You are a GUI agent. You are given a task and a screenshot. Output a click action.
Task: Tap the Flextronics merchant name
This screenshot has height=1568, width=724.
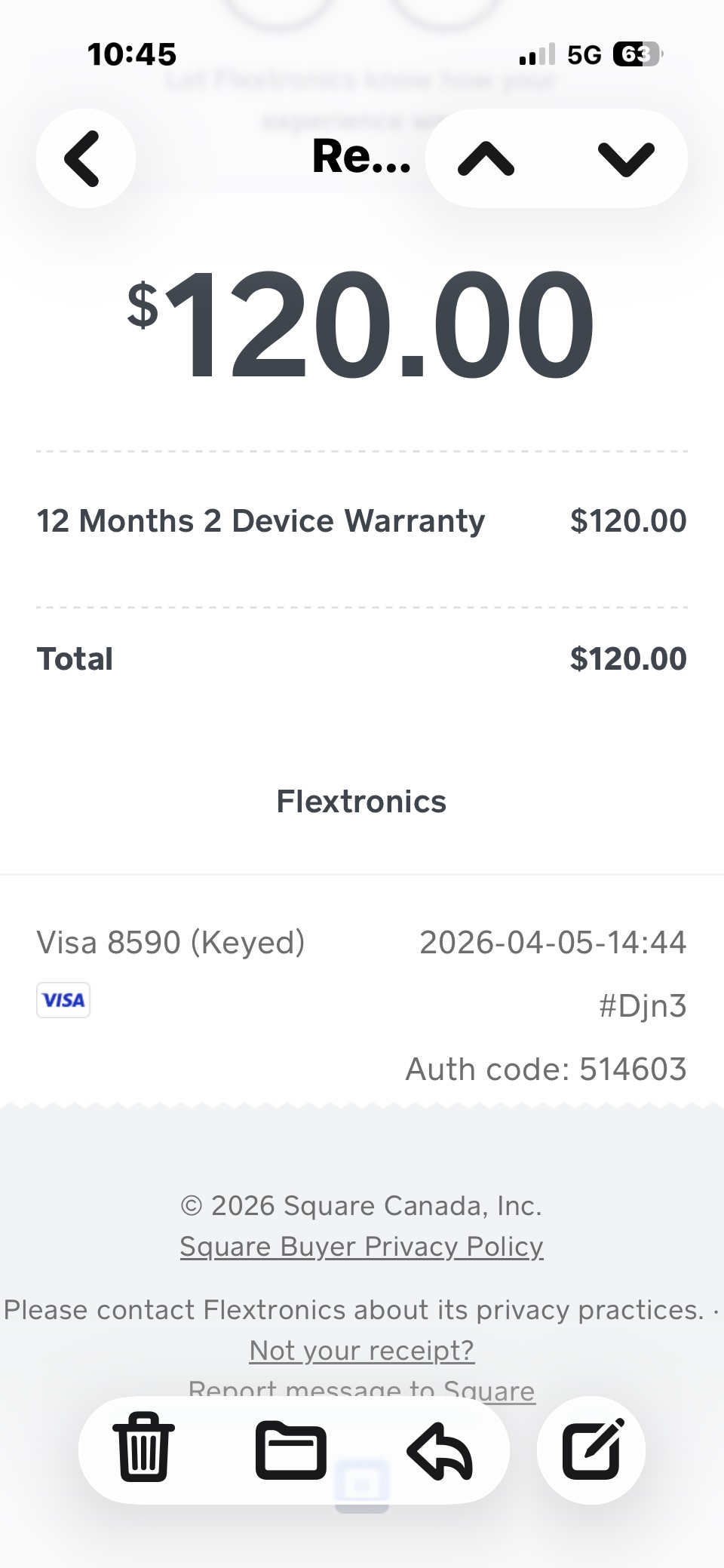point(361,802)
